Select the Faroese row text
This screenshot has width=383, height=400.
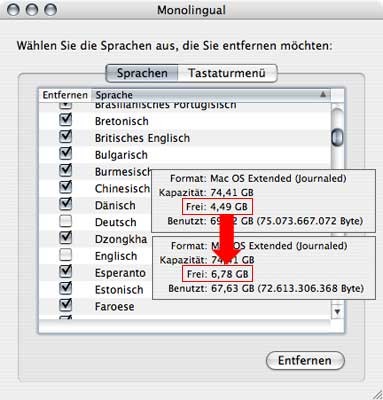(114, 306)
